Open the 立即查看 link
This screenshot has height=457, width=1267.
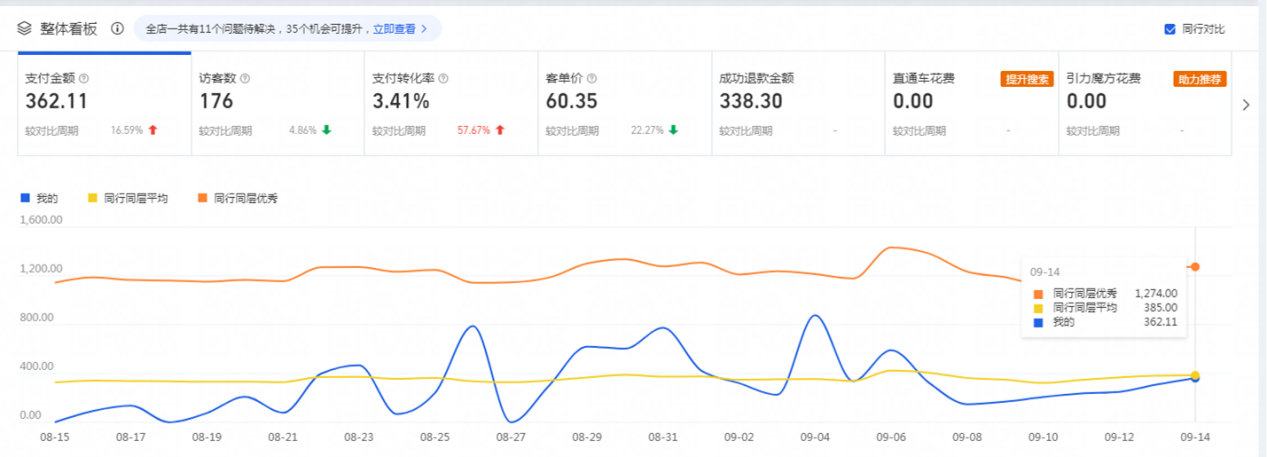click(x=399, y=29)
